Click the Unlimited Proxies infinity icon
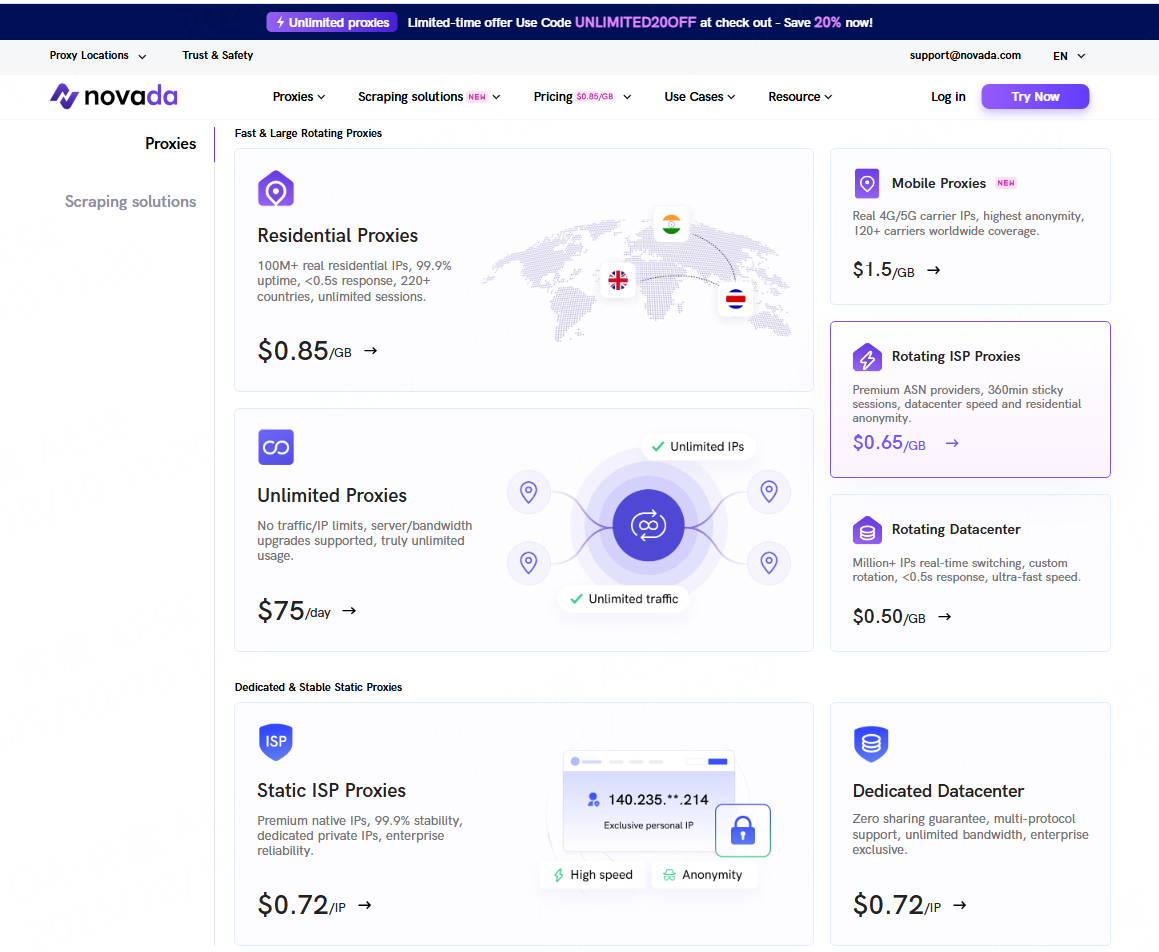 point(276,447)
